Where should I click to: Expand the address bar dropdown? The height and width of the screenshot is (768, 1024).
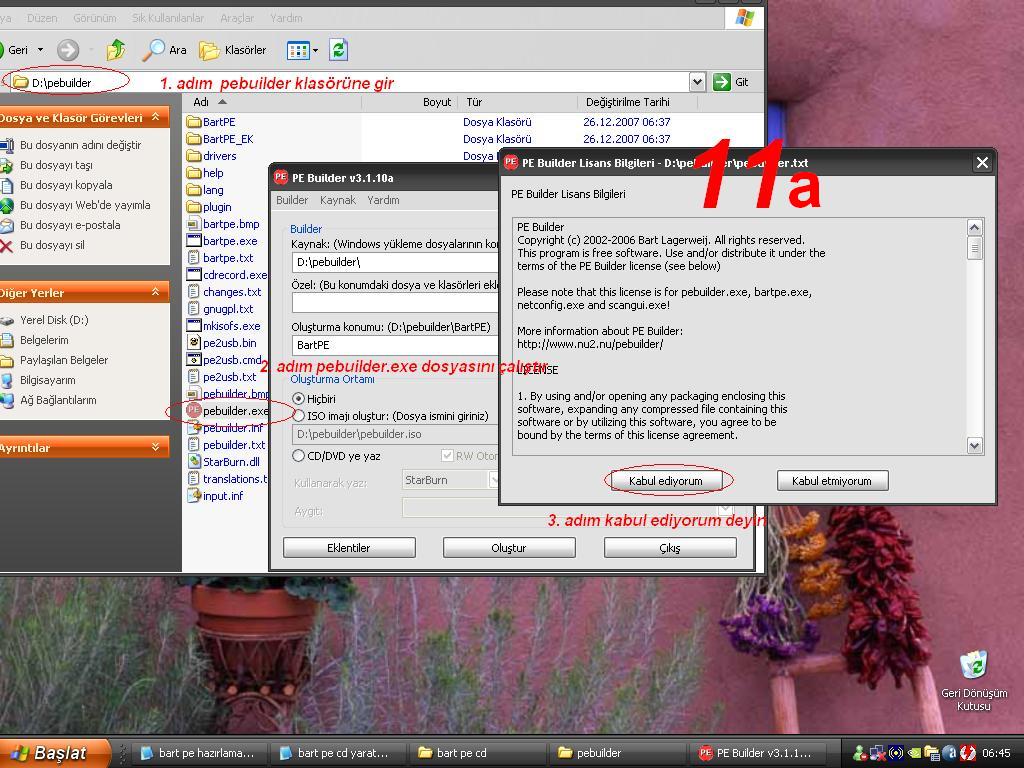point(697,82)
